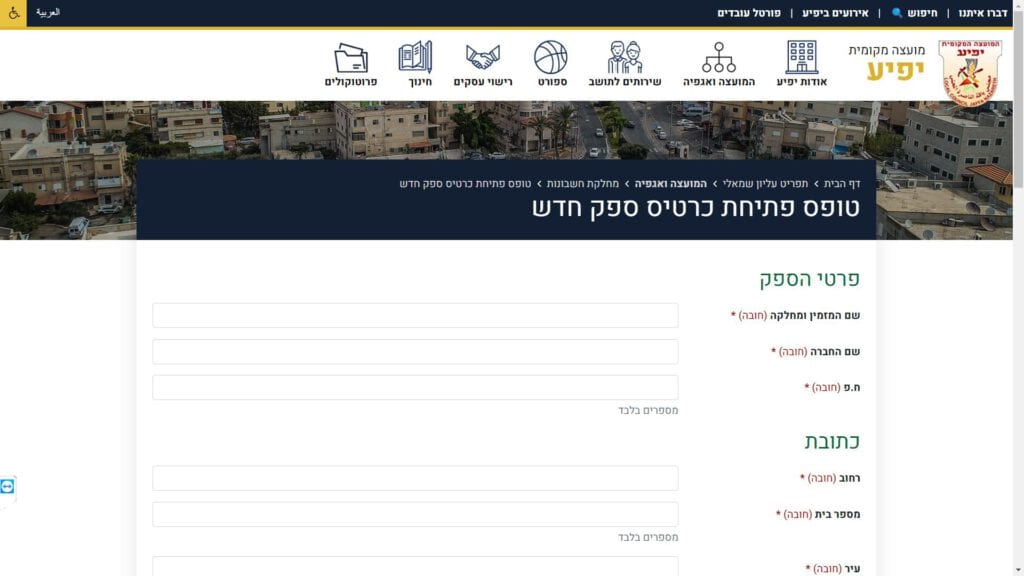Click the TeamViewer side widget icon
Viewport: 1024px width, 576px height.
coord(8,487)
